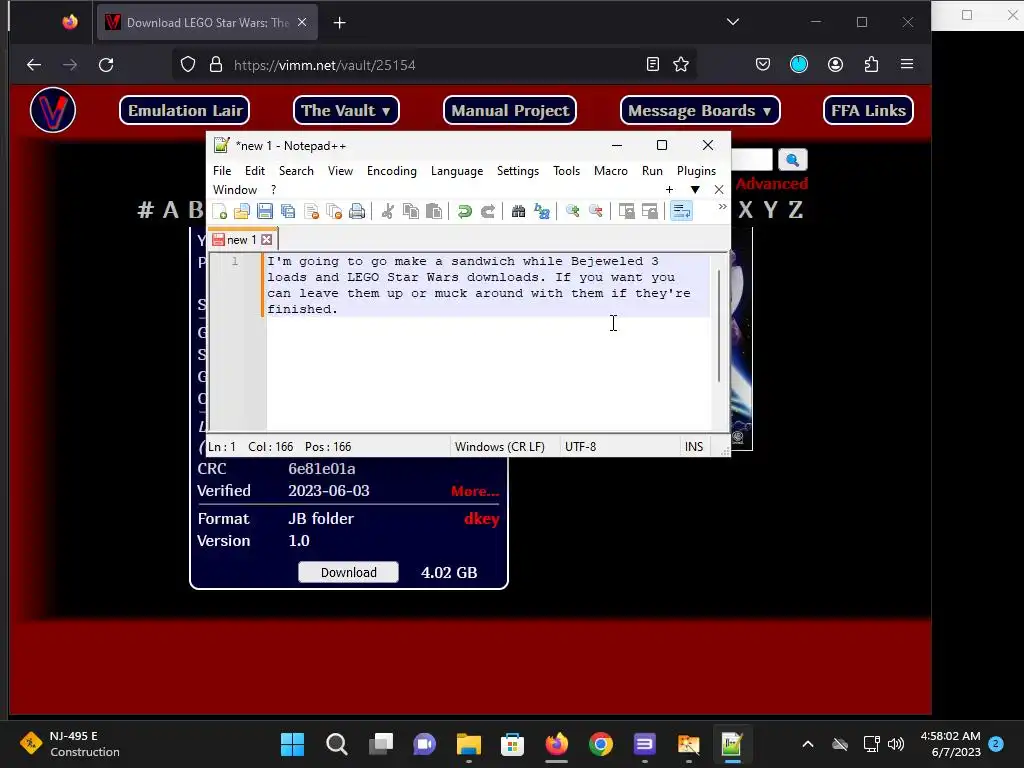Select the 'new 1' document tab
The image size is (1024, 768).
tap(242, 240)
